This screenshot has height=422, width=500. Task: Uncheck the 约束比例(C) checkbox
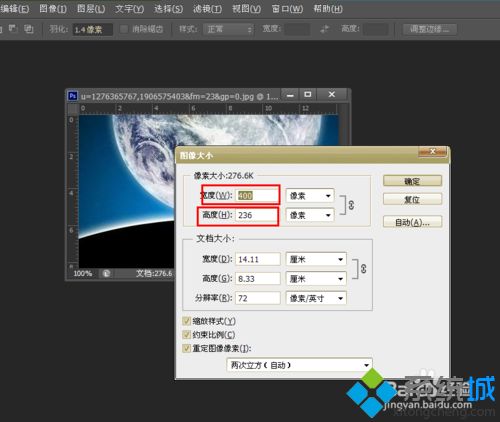pos(186,335)
